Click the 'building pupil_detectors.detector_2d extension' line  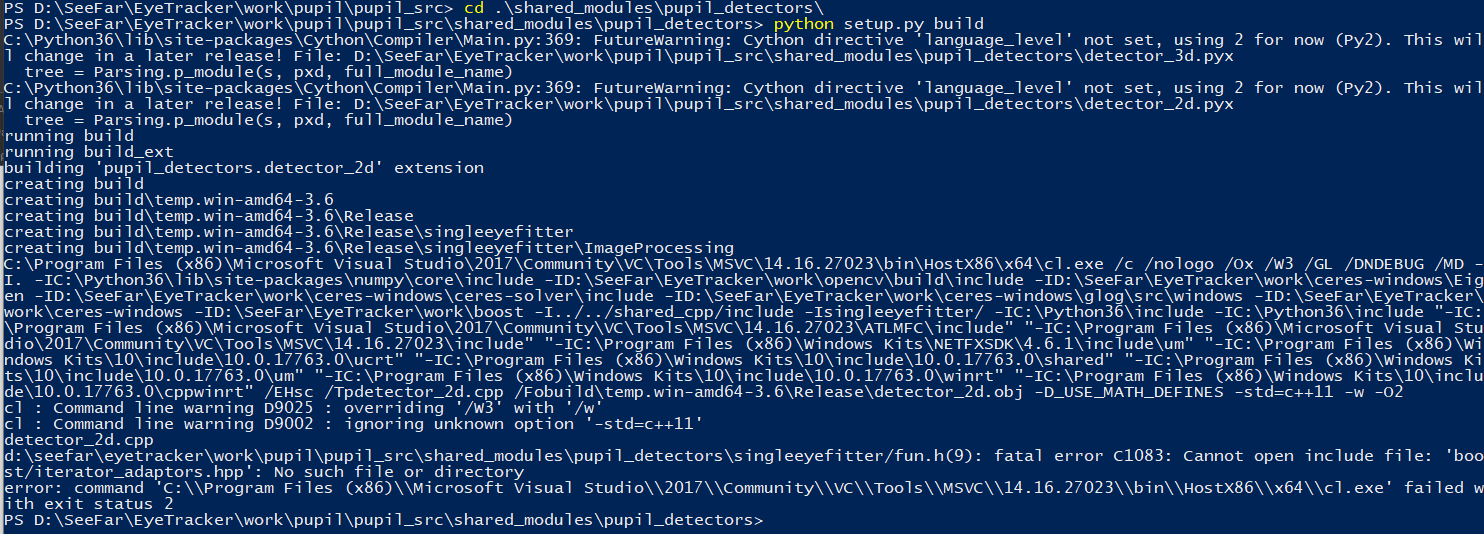[x=244, y=168]
